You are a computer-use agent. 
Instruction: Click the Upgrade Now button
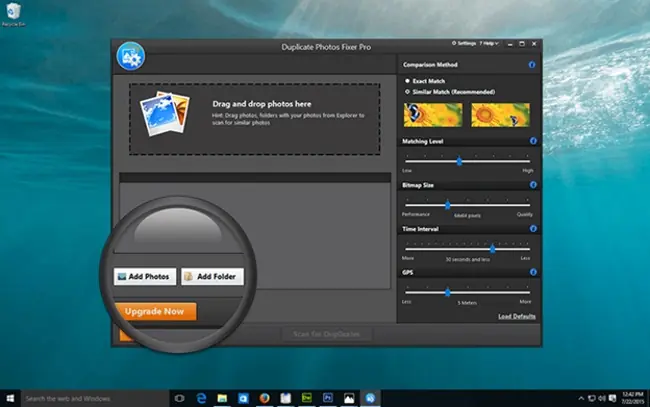coord(155,311)
